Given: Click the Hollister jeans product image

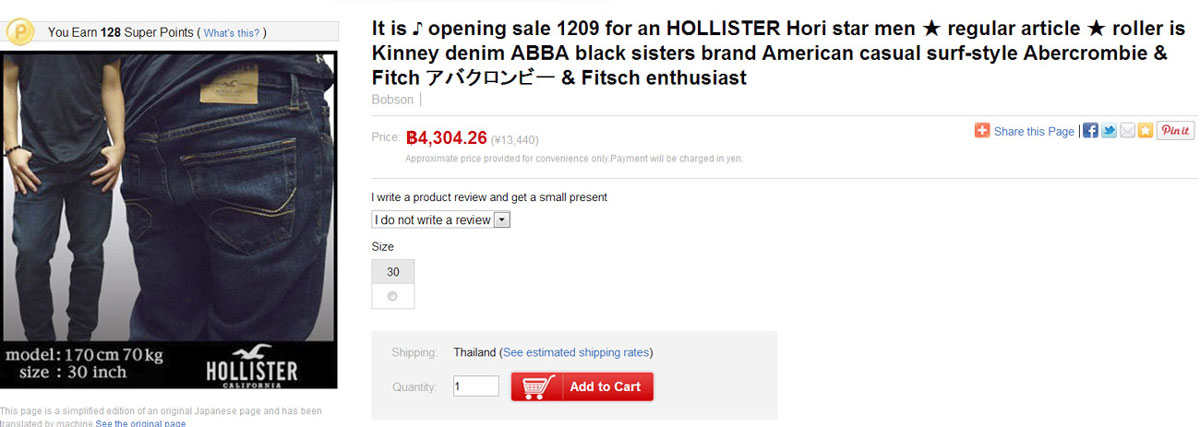Looking at the screenshot, I should coord(169,220).
